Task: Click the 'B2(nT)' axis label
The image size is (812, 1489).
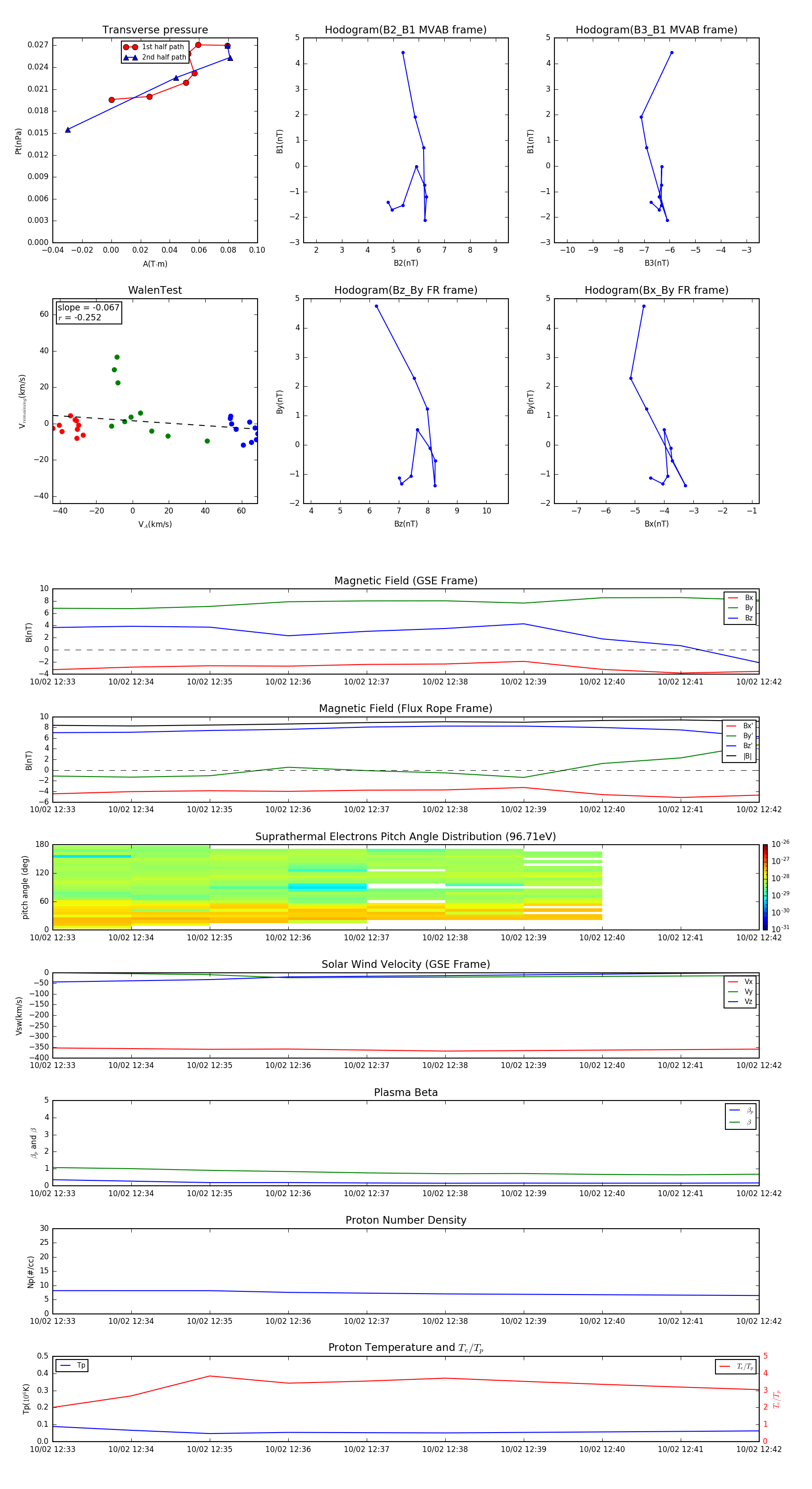Action: pyautogui.click(x=406, y=263)
